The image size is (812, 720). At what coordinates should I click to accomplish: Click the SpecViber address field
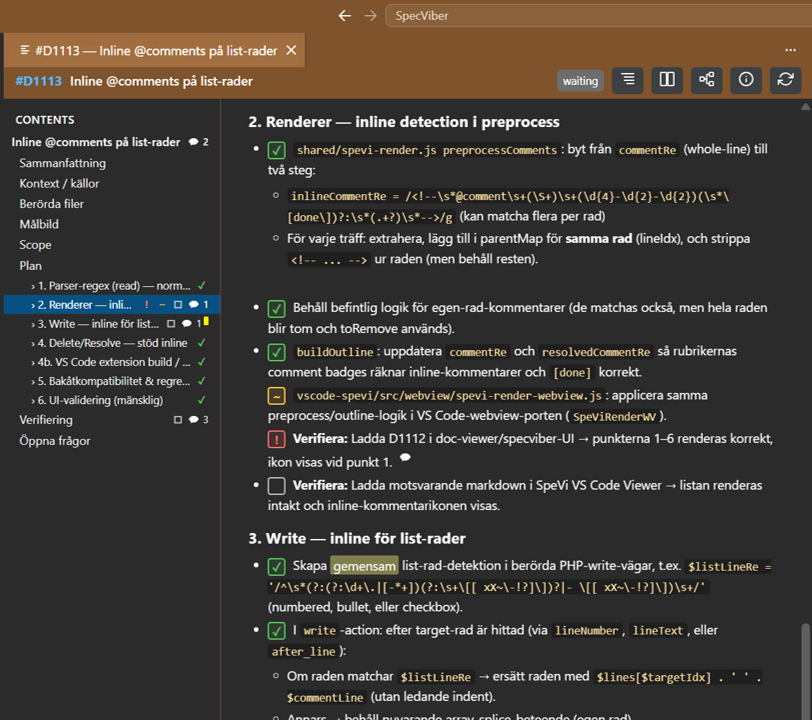point(598,16)
